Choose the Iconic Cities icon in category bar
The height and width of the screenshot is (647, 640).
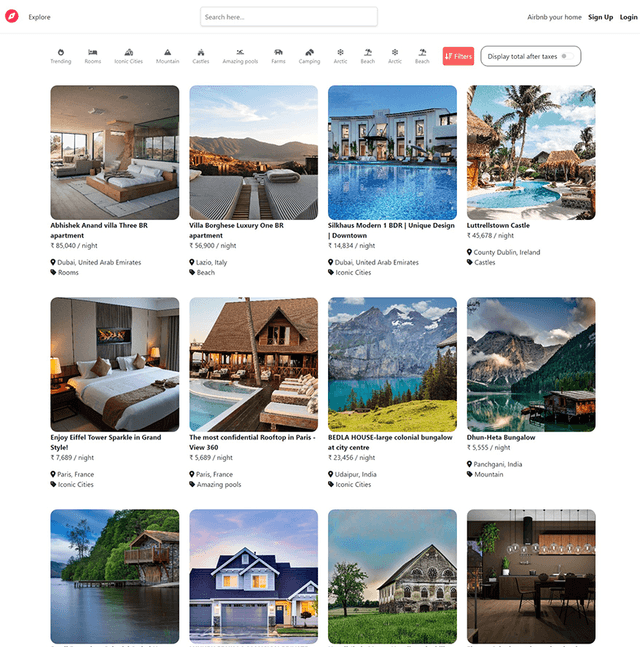pos(128,52)
